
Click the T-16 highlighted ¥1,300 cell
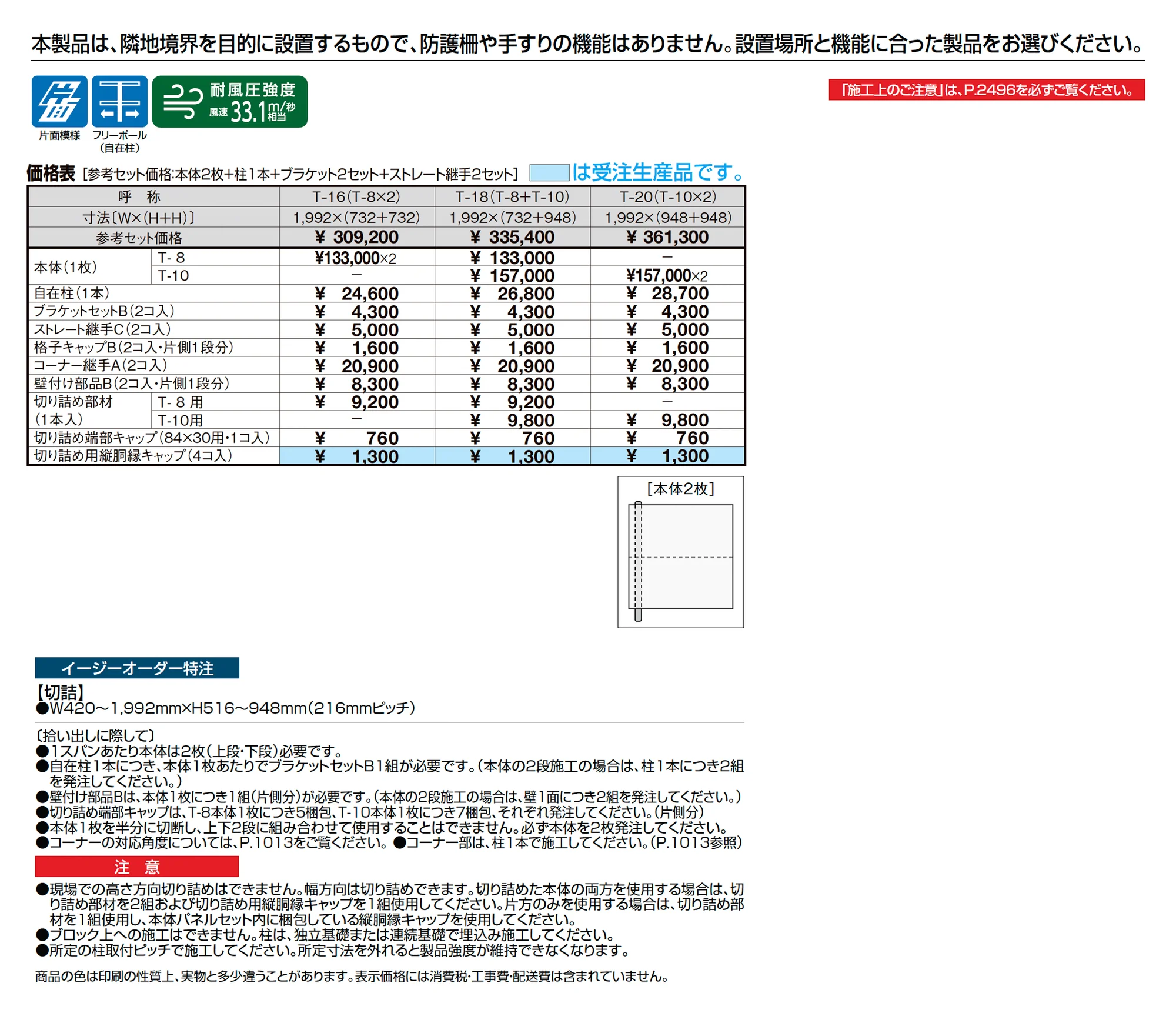coord(356,456)
